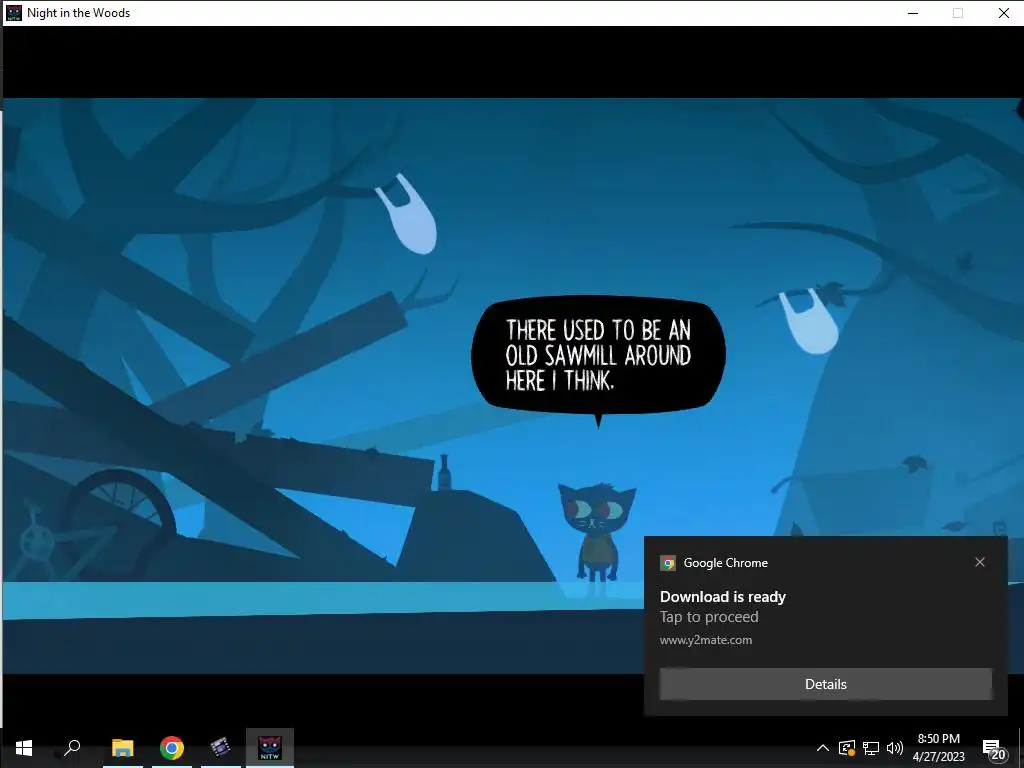
Task: Open the clock showing 8:50 PM
Action: click(x=938, y=747)
